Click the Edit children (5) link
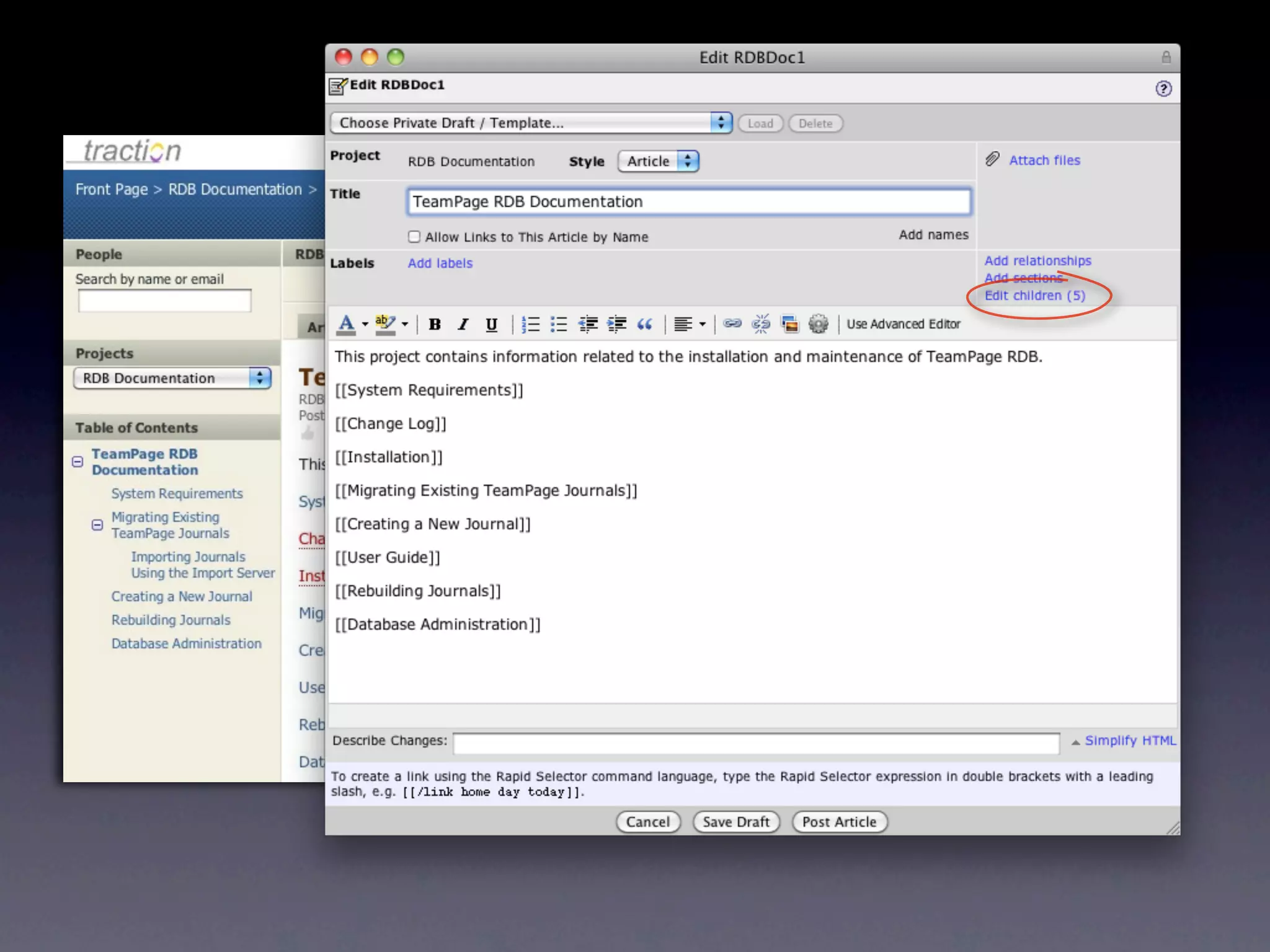The height and width of the screenshot is (952, 1270). click(x=1034, y=296)
